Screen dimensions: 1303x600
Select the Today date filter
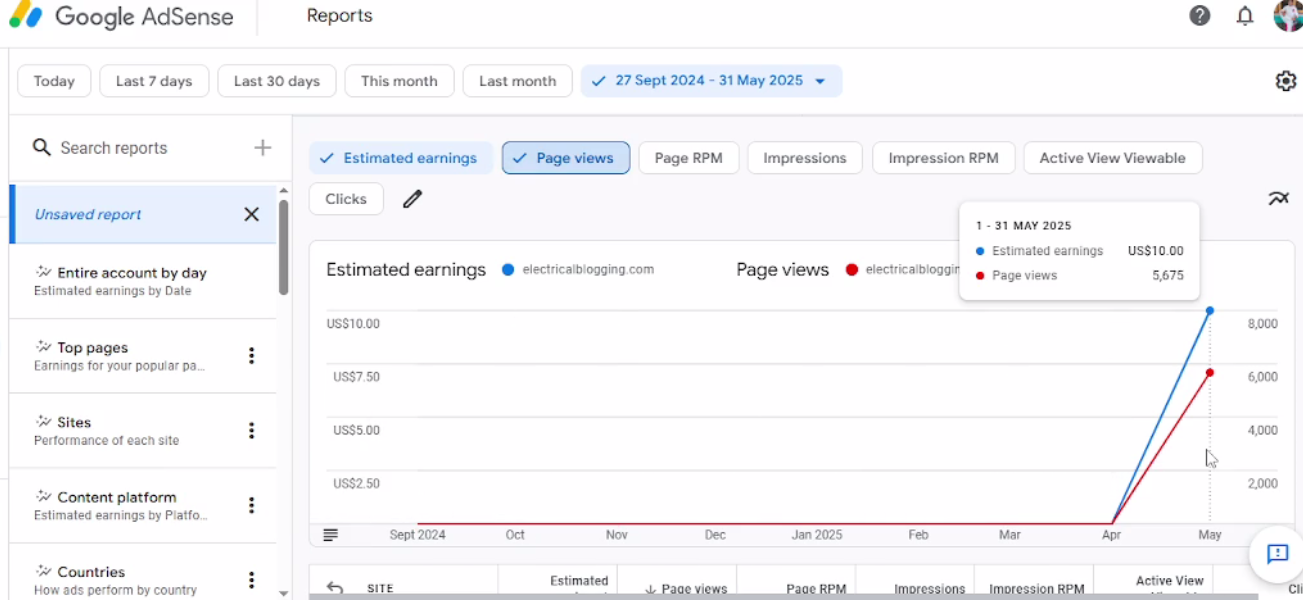54,81
